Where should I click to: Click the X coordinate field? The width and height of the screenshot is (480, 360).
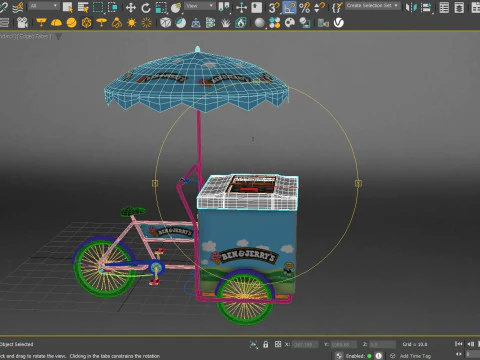pyautogui.click(x=305, y=344)
